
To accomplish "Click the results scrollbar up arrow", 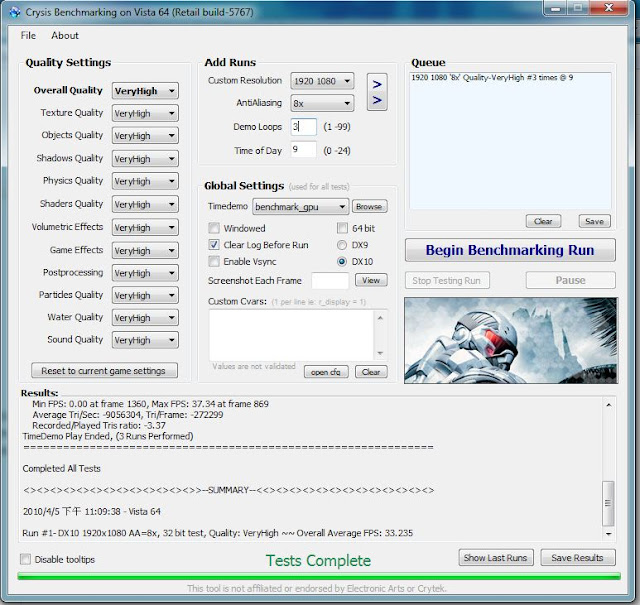I will tap(609, 405).
